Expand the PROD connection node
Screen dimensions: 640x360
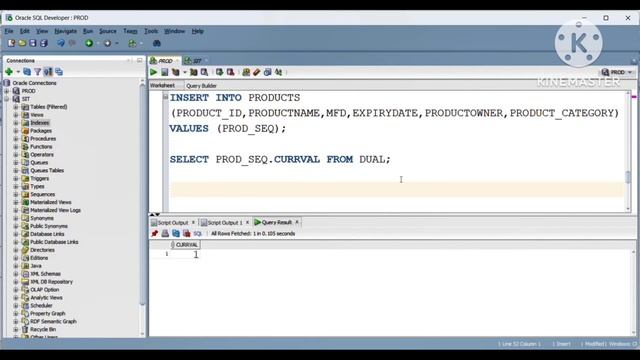(x=7, y=91)
